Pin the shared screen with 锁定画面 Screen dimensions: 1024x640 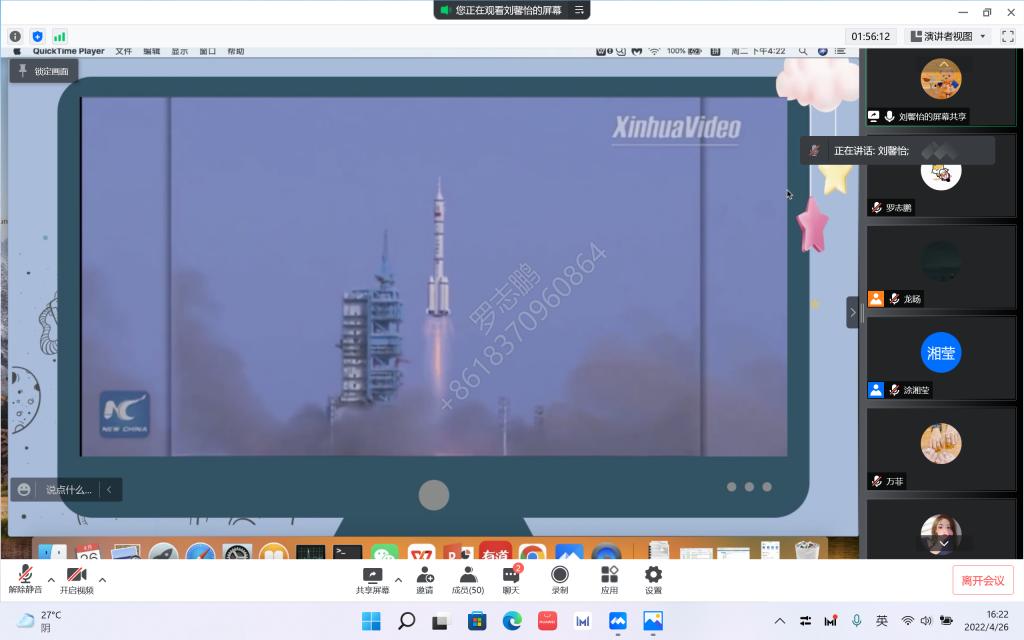(44, 71)
